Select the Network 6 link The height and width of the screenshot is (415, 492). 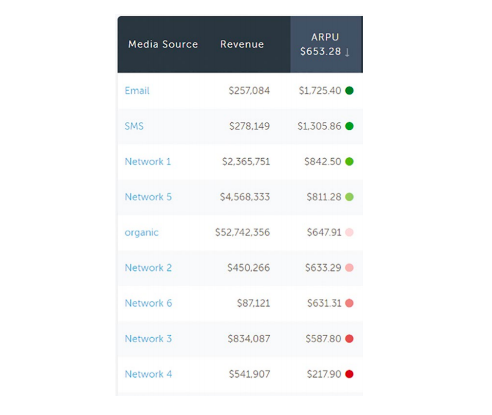[x=148, y=303]
